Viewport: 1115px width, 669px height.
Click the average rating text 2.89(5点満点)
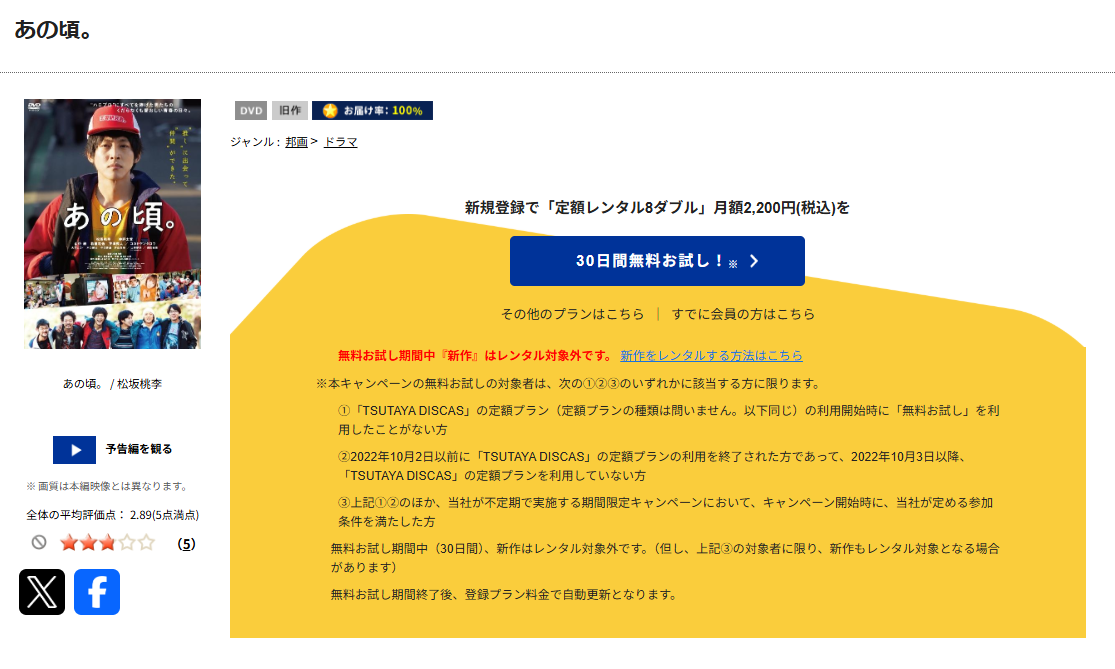coord(164,515)
